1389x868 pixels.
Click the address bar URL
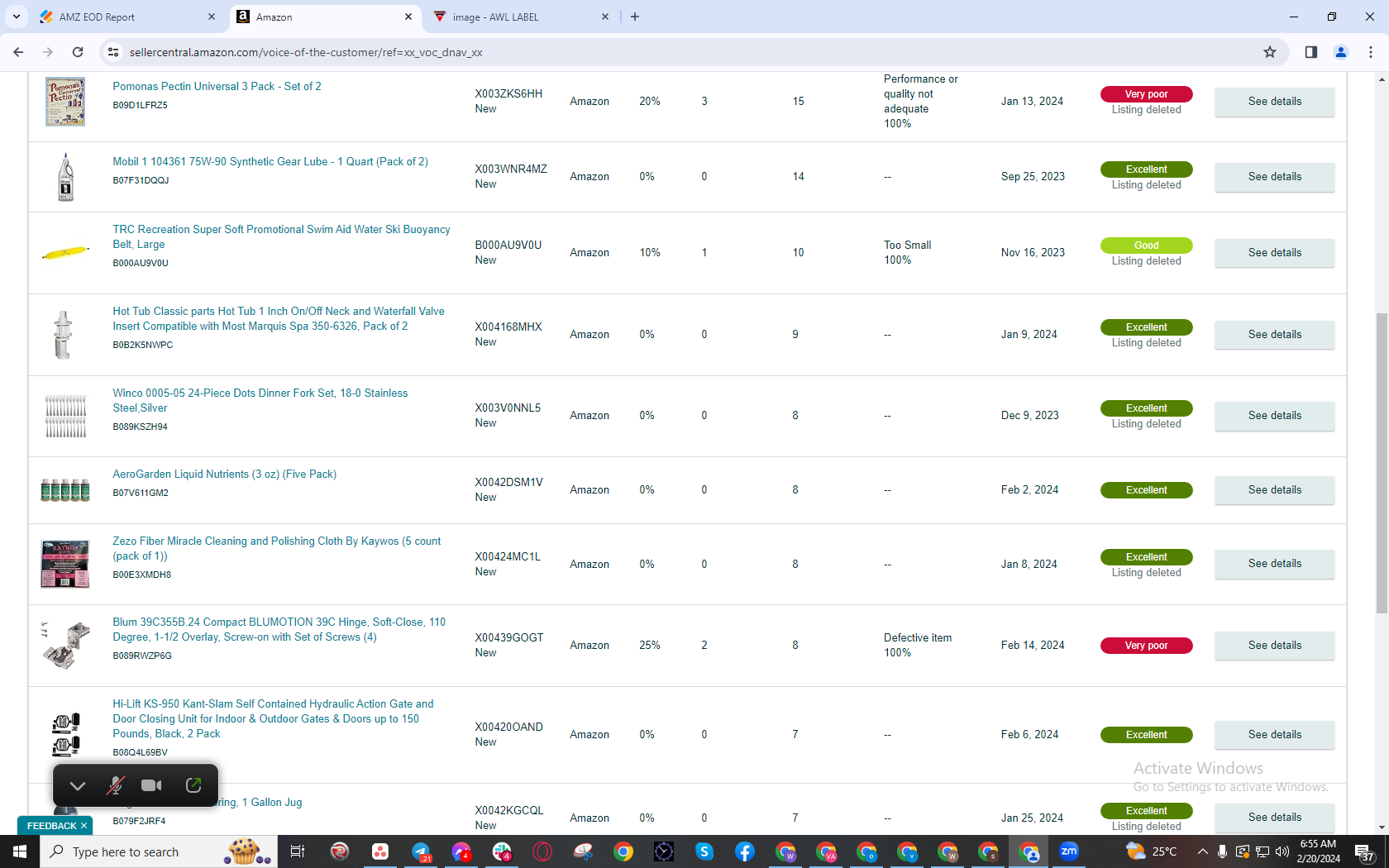click(306, 52)
